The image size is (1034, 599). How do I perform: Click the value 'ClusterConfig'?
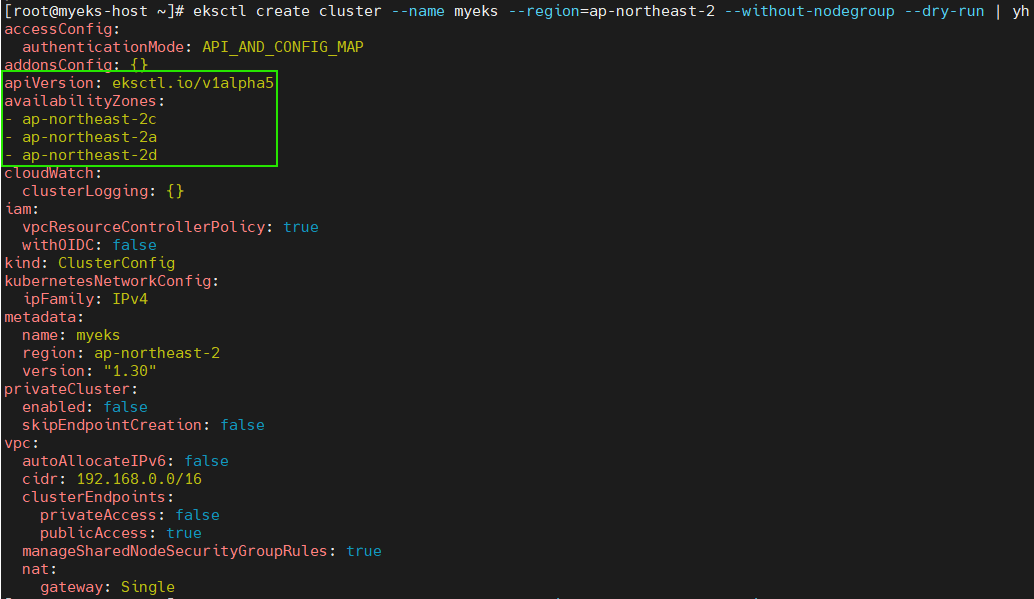(116, 263)
